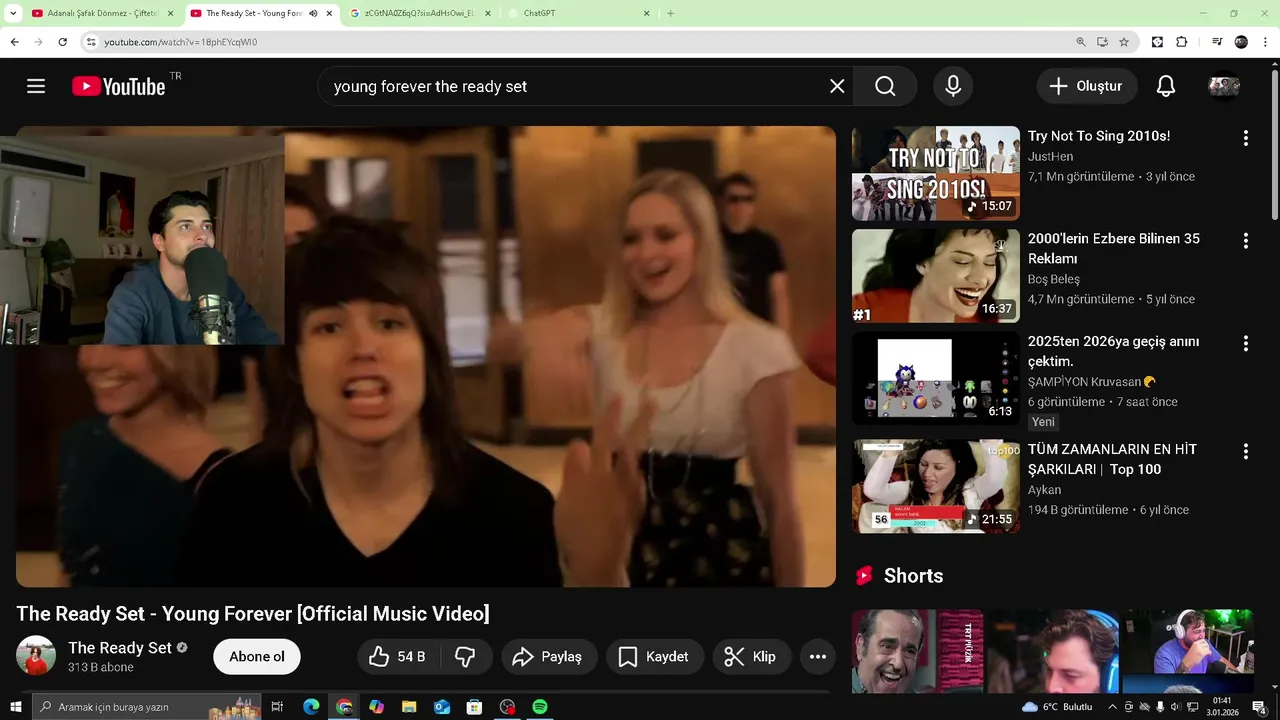The image size is (1280, 720).
Task: Open The Ready Set channel name link
Action: click(120, 647)
